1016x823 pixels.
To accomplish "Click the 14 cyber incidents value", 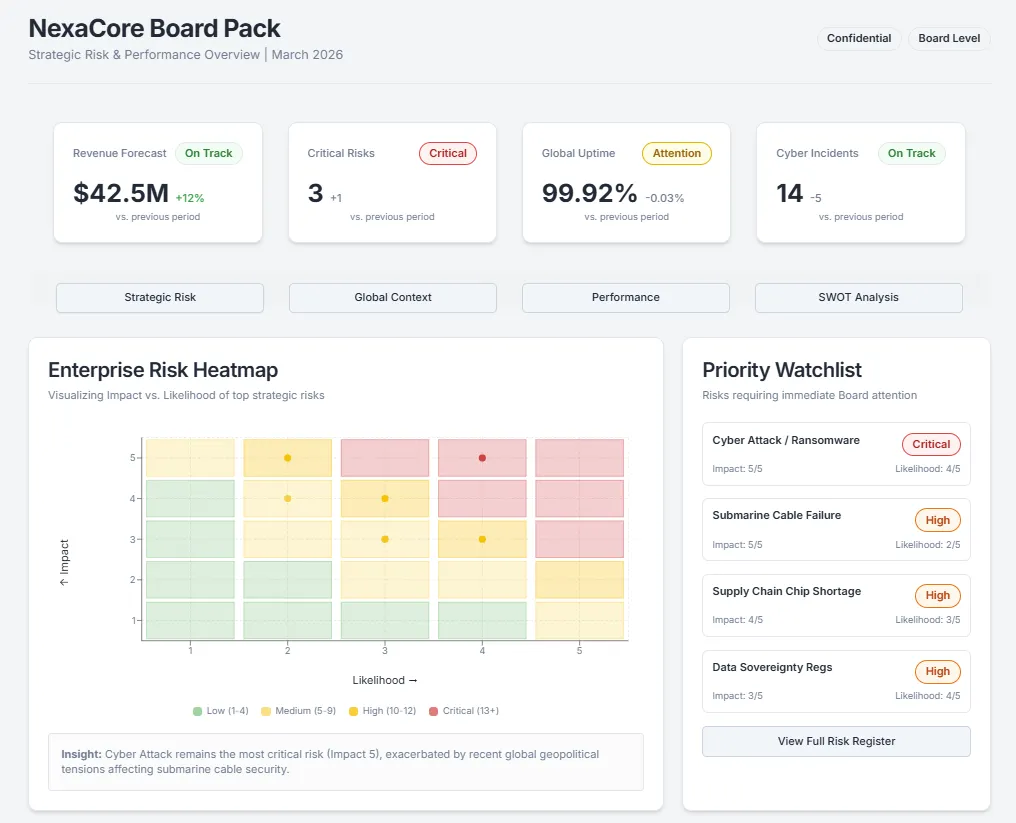I will (789, 193).
